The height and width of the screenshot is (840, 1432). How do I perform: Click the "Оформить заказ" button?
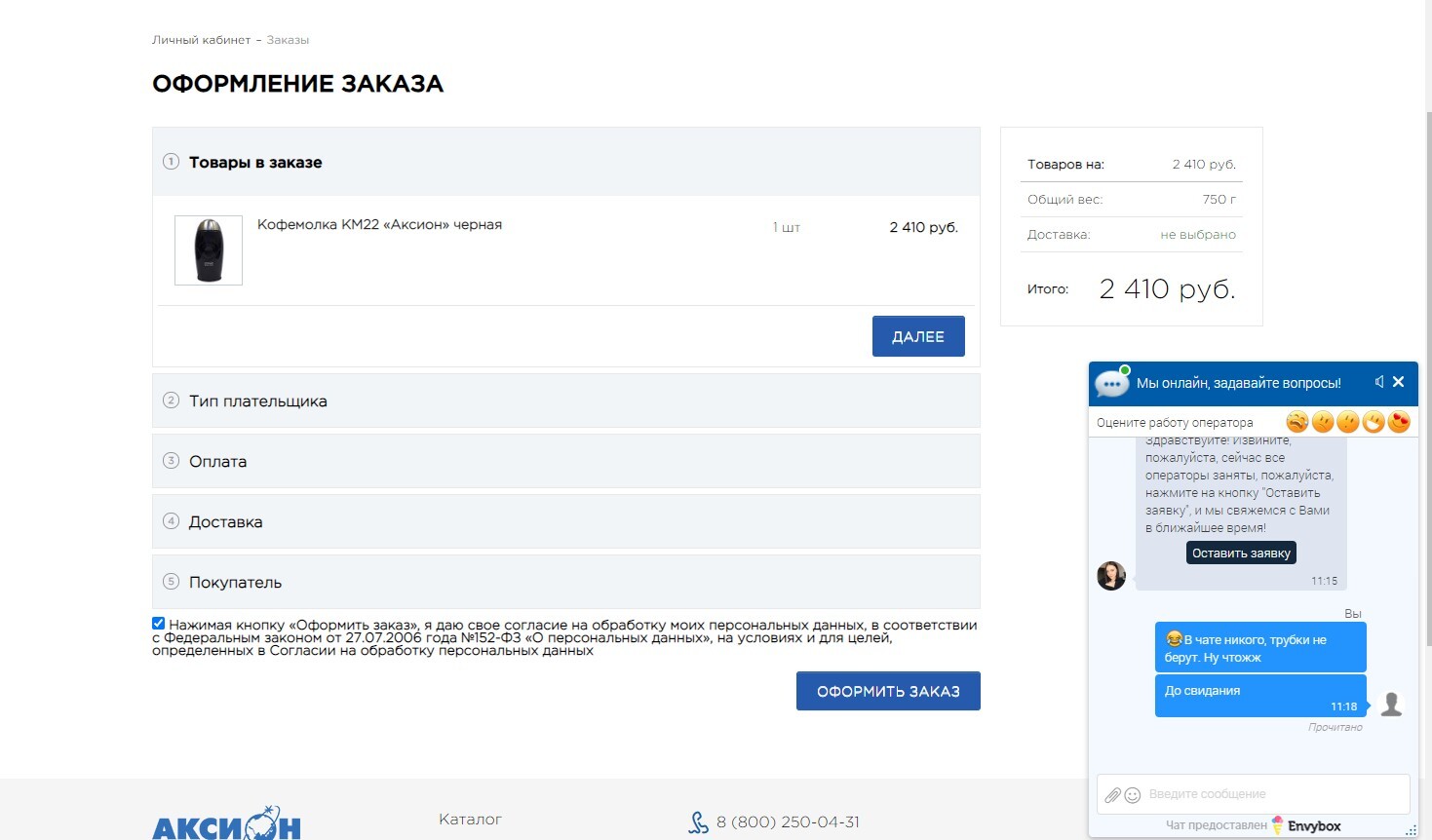[888, 691]
